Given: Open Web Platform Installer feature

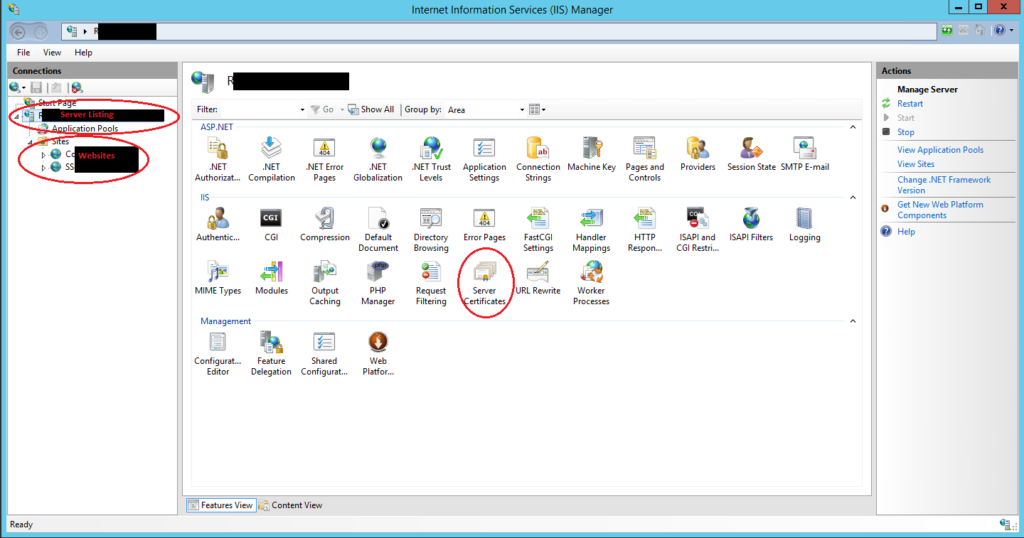Looking at the screenshot, I should tap(377, 353).
